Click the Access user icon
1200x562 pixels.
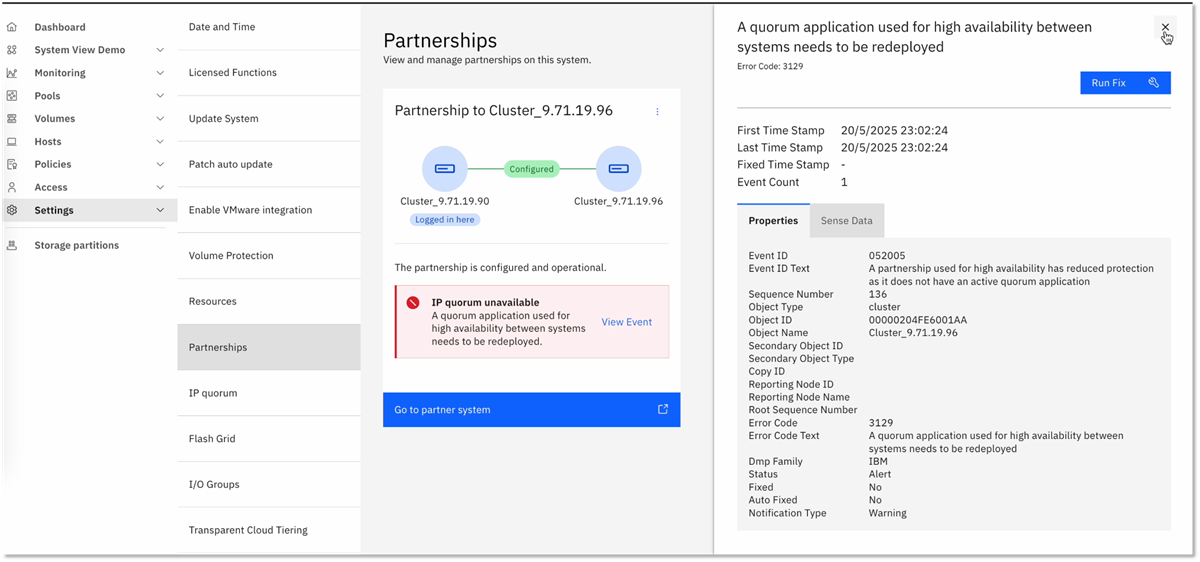click(12, 187)
